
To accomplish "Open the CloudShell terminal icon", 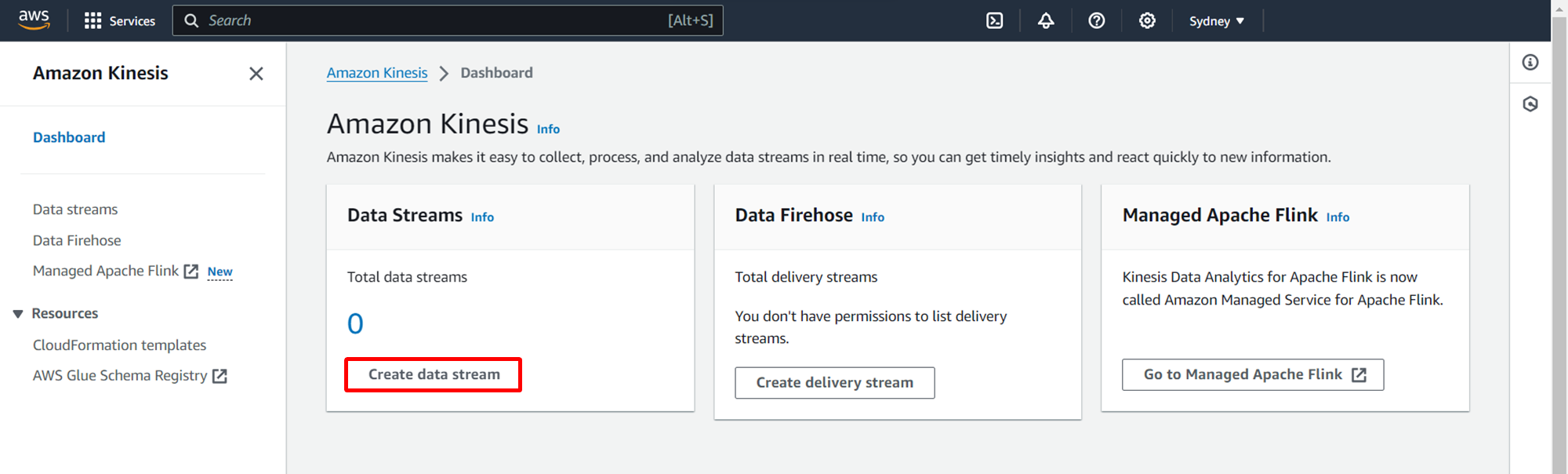I will (995, 20).
